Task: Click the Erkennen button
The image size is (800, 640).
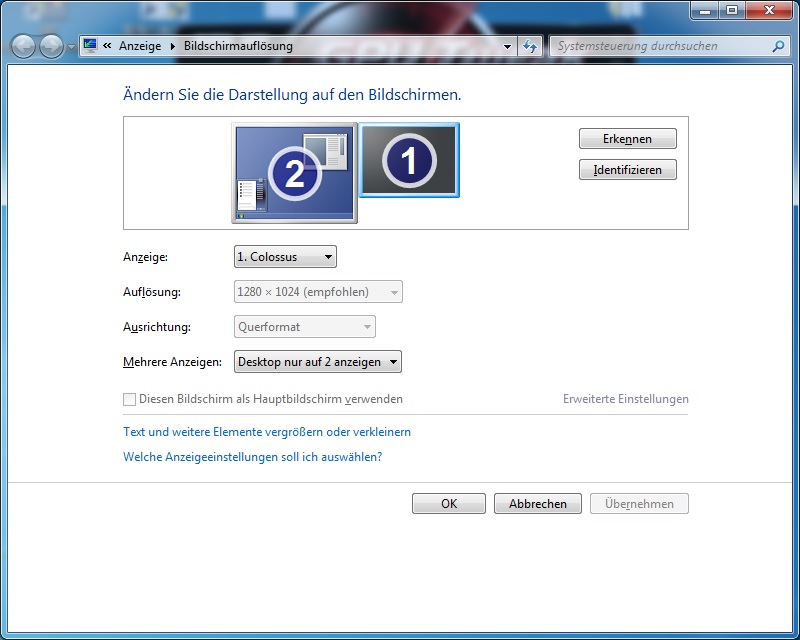Action: (x=628, y=139)
